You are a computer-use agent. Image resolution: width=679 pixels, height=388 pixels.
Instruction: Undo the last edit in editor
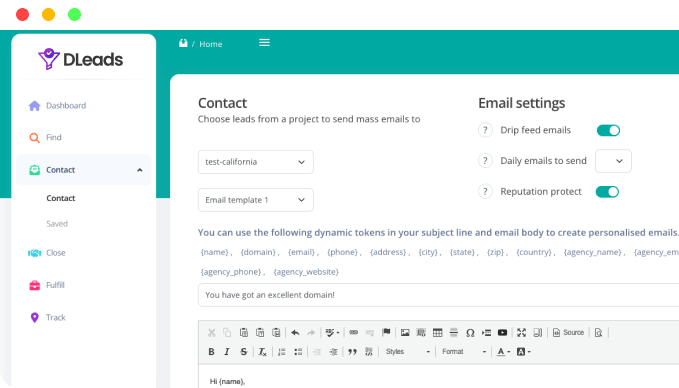(295, 333)
